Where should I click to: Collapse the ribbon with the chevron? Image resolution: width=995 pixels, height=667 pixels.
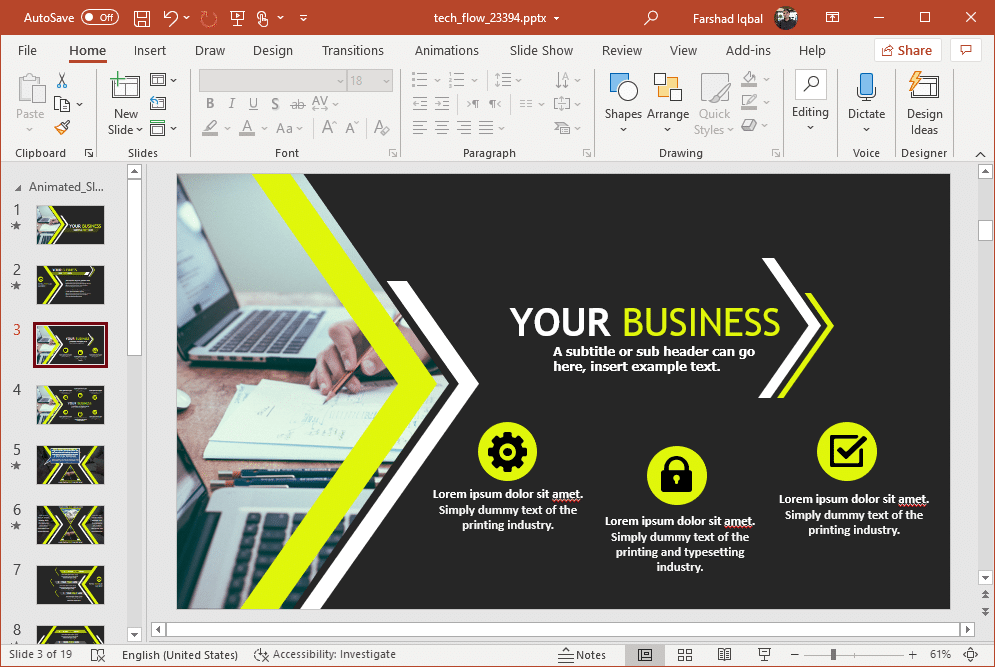(x=980, y=154)
